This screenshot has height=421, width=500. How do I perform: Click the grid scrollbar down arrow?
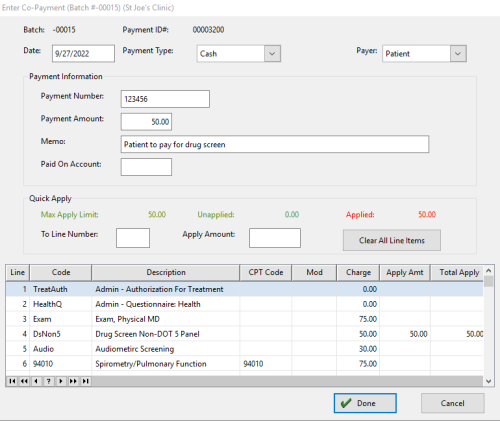(x=489, y=381)
